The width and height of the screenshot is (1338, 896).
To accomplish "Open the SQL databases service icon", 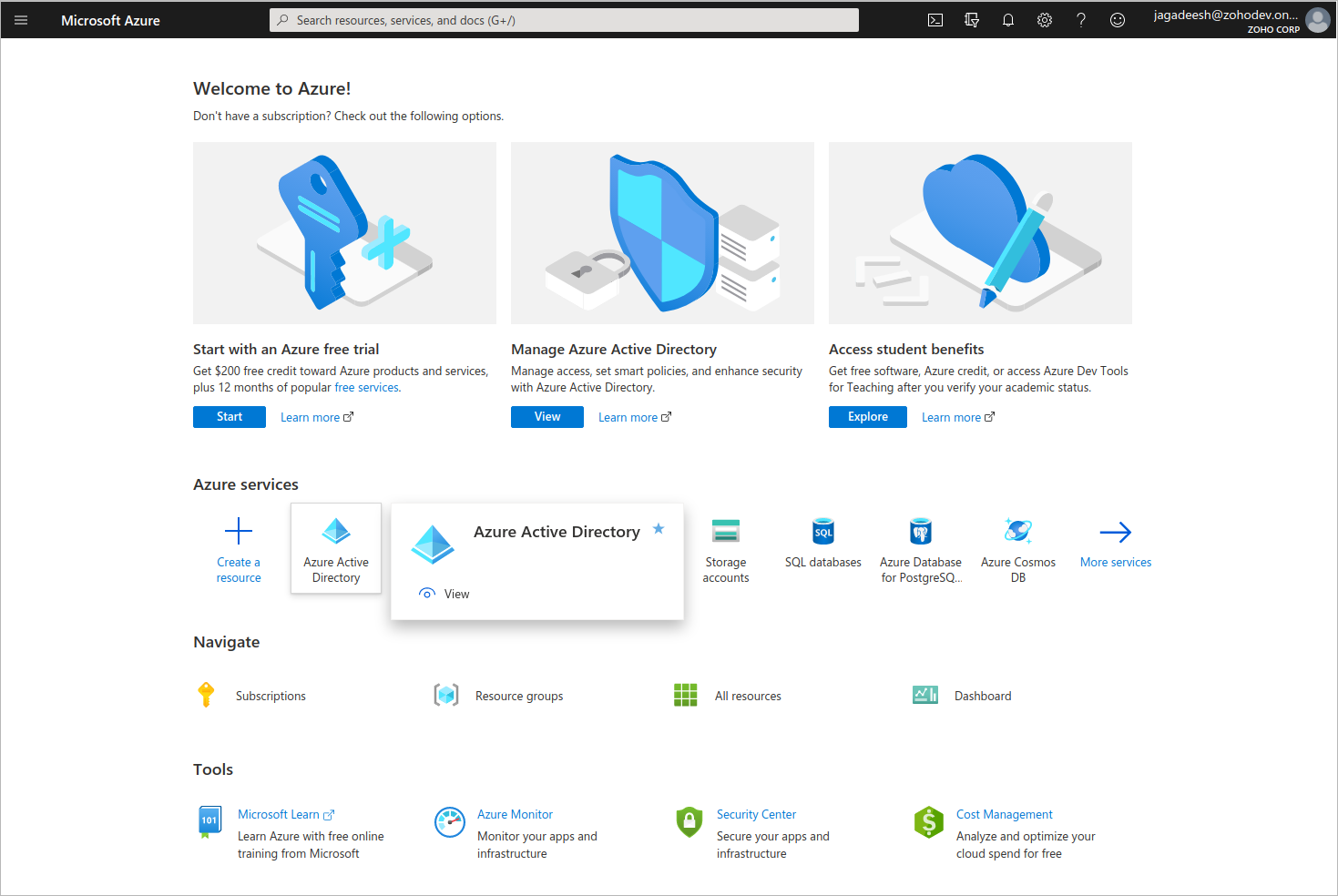I will click(x=823, y=531).
